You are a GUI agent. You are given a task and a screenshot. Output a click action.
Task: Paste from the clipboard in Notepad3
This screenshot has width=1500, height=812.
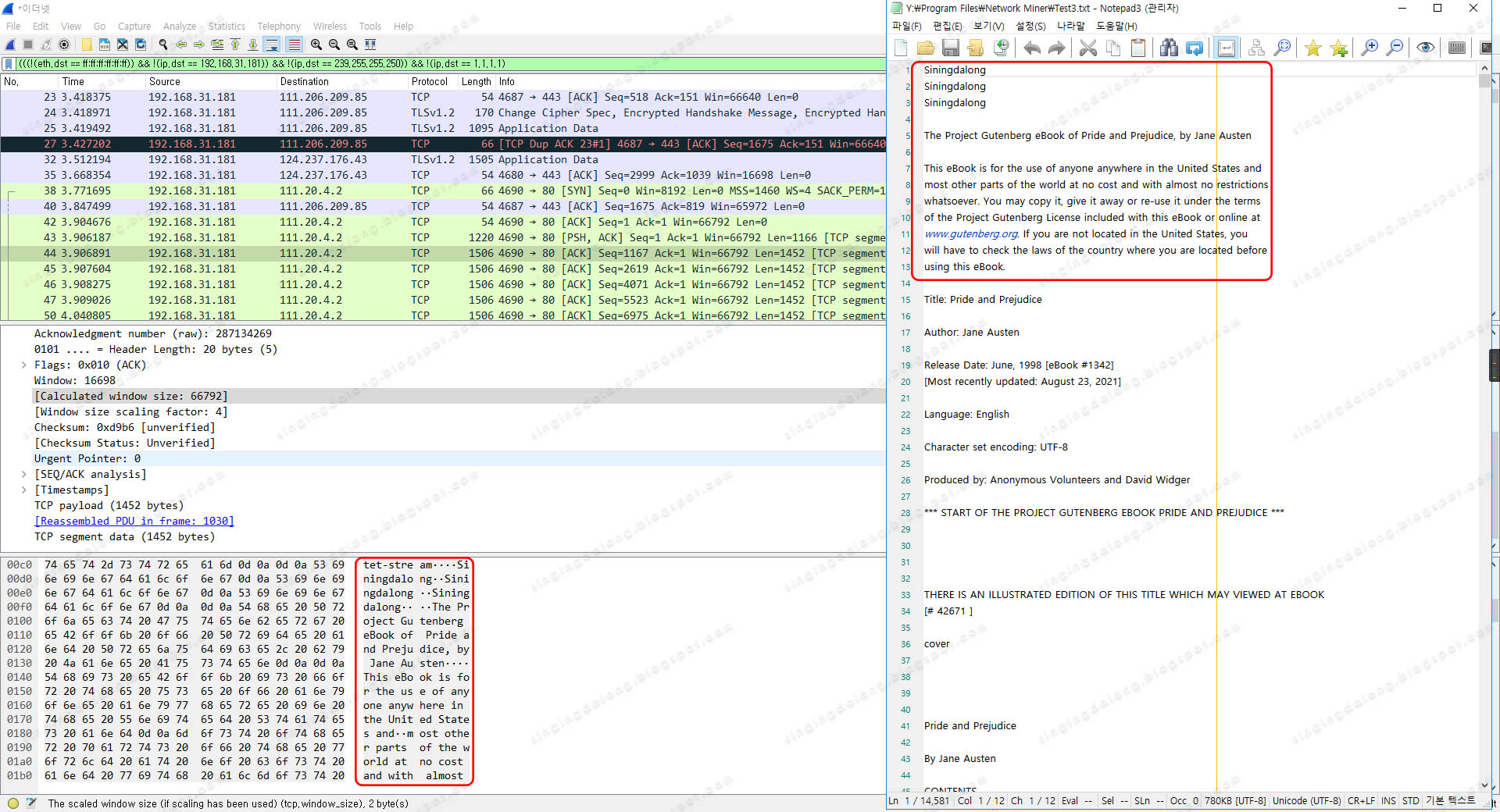click(x=1138, y=48)
